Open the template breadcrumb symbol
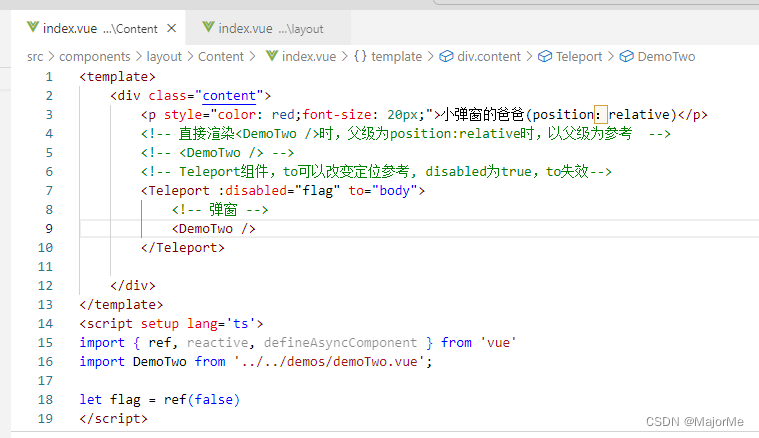 point(396,57)
